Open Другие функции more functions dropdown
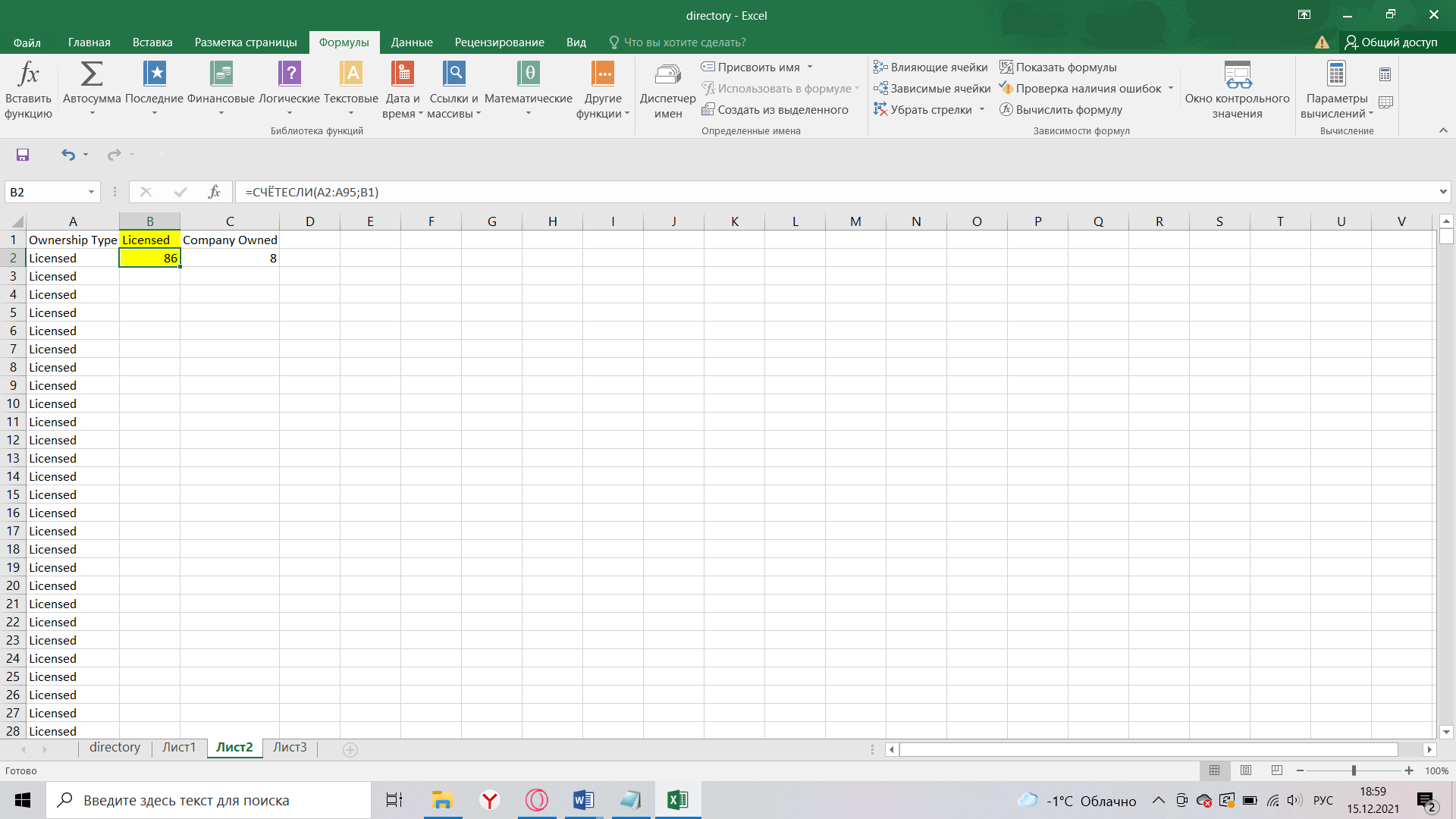Image resolution: width=1456 pixels, height=819 pixels. (x=601, y=90)
